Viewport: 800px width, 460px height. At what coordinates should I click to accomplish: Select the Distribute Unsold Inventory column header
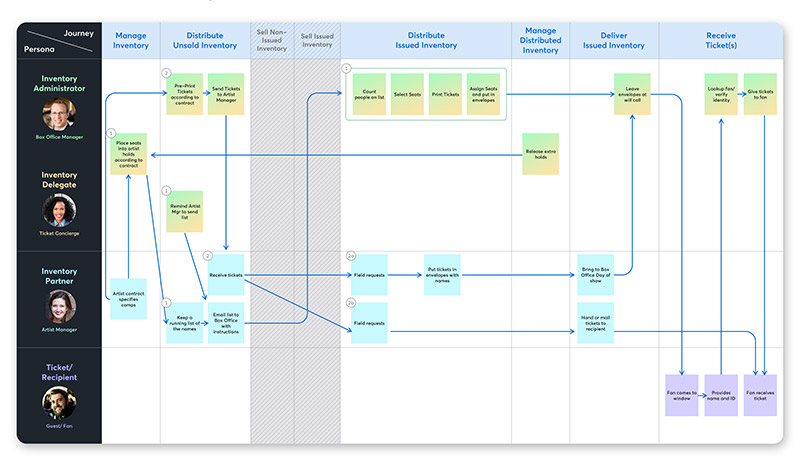tap(205, 40)
